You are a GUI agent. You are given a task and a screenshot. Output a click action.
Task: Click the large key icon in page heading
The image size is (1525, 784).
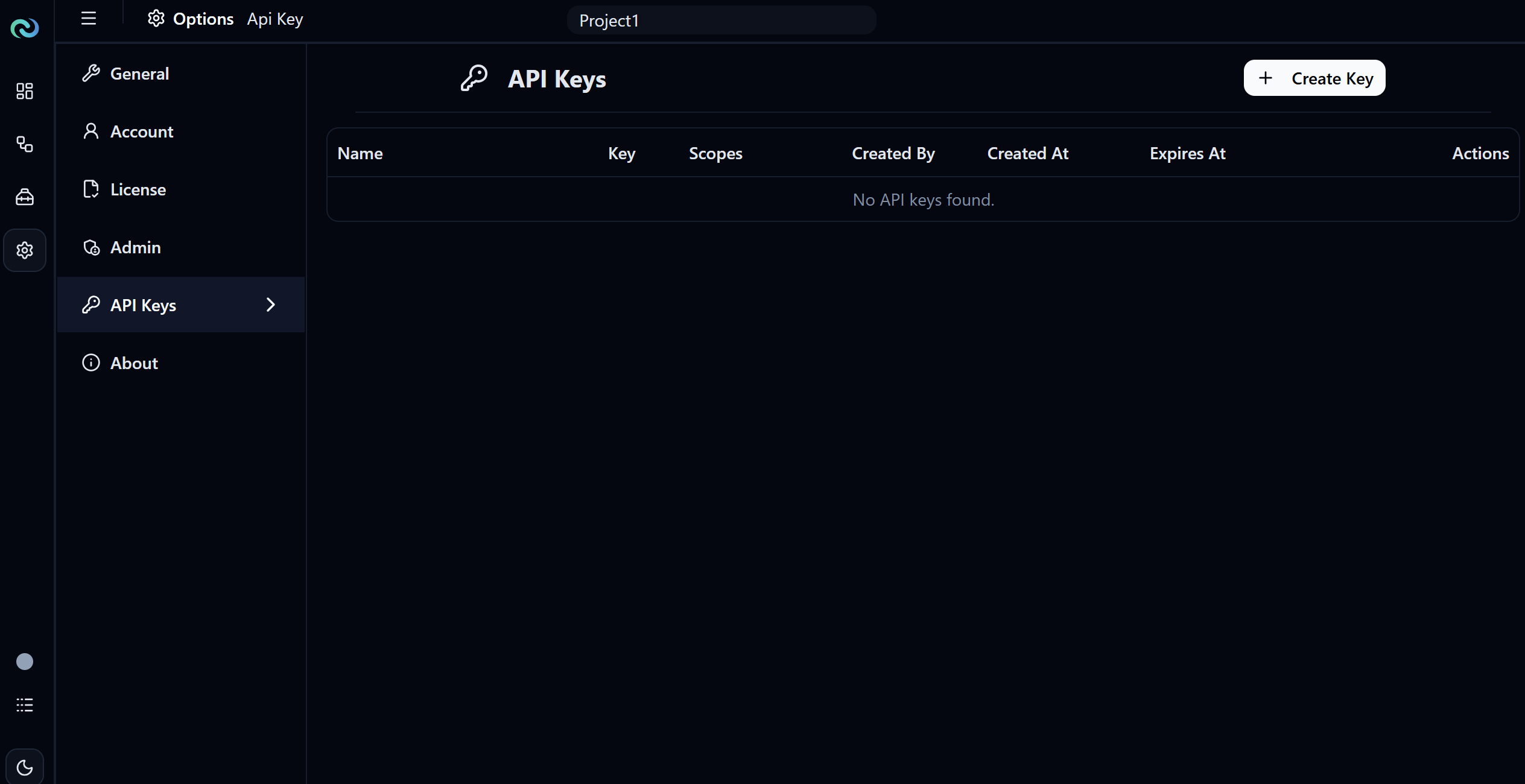[x=474, y=78]
